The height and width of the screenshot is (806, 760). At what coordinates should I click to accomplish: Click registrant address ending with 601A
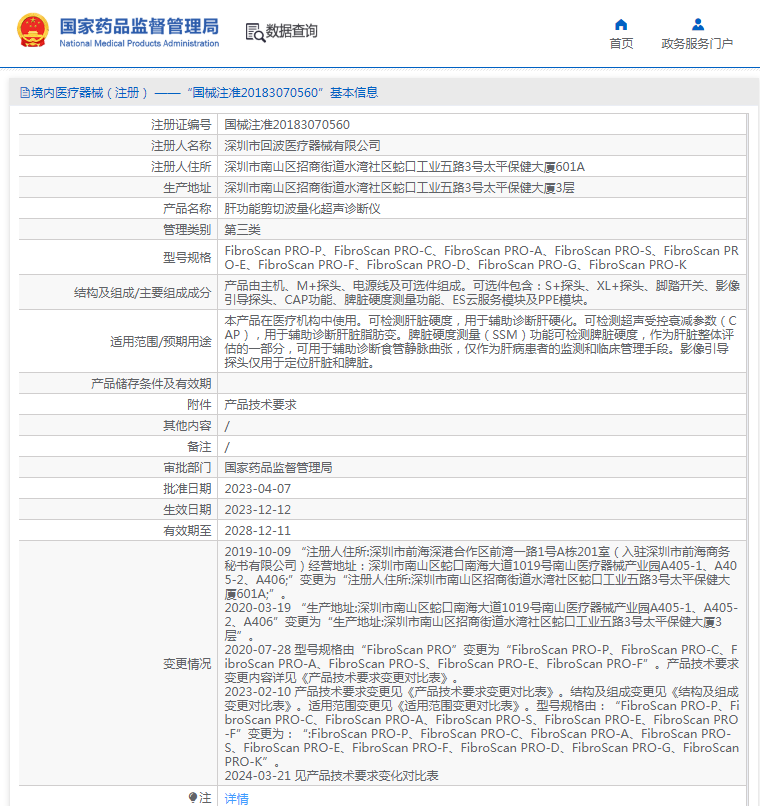pos(404,167)
